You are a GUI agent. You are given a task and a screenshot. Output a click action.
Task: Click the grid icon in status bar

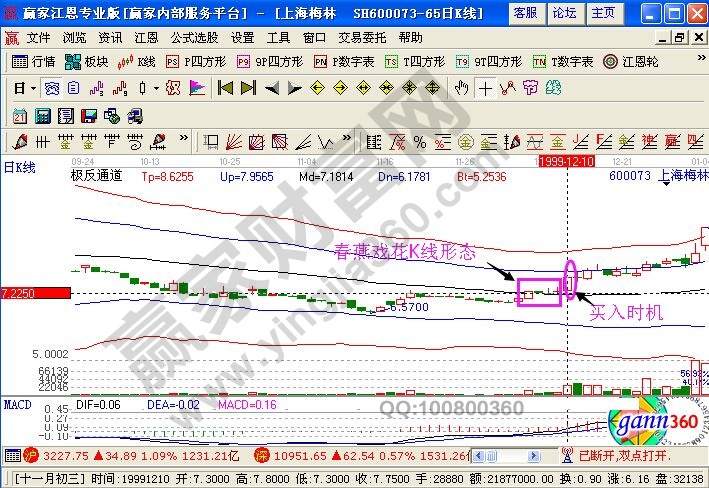coord(13,455)
